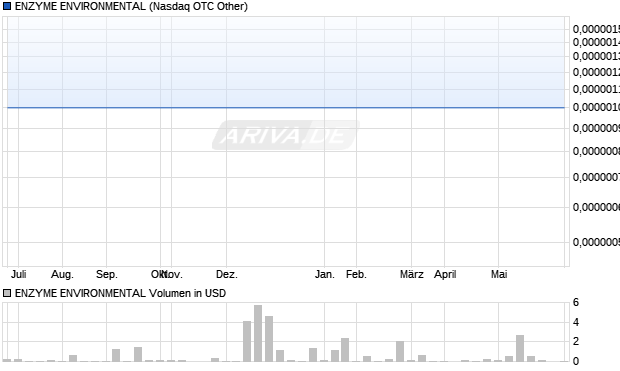620x371 pixels.
Task: Click the 'Sep.' month label
Action: tap(107, 274)
